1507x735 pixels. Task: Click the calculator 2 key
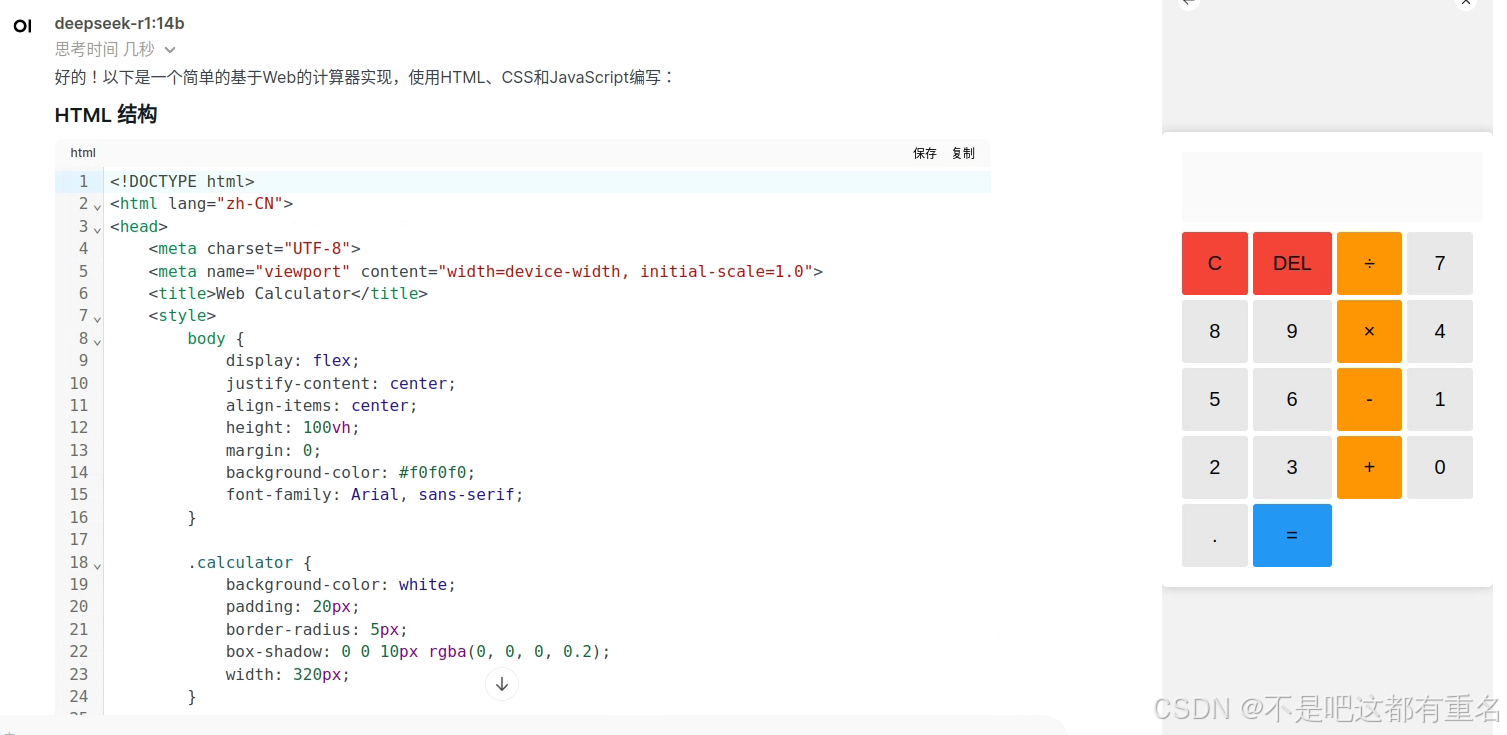(x=1215, y=467)
